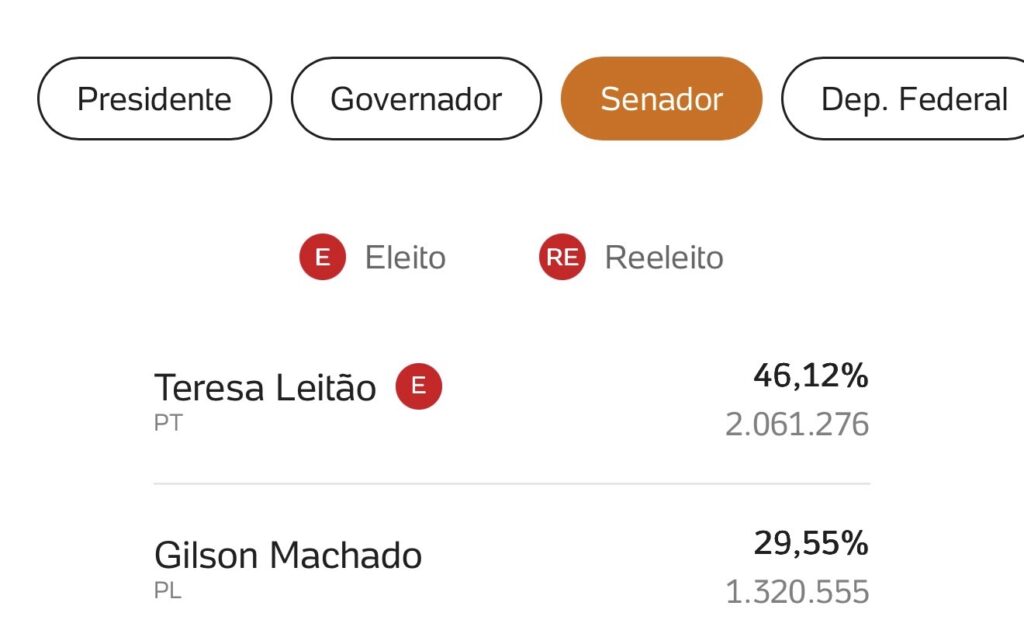The width and height of the screenshot is (1024, 637).
Task: Click the 46,12% vote percentage
Action: (x=810, y=377)
